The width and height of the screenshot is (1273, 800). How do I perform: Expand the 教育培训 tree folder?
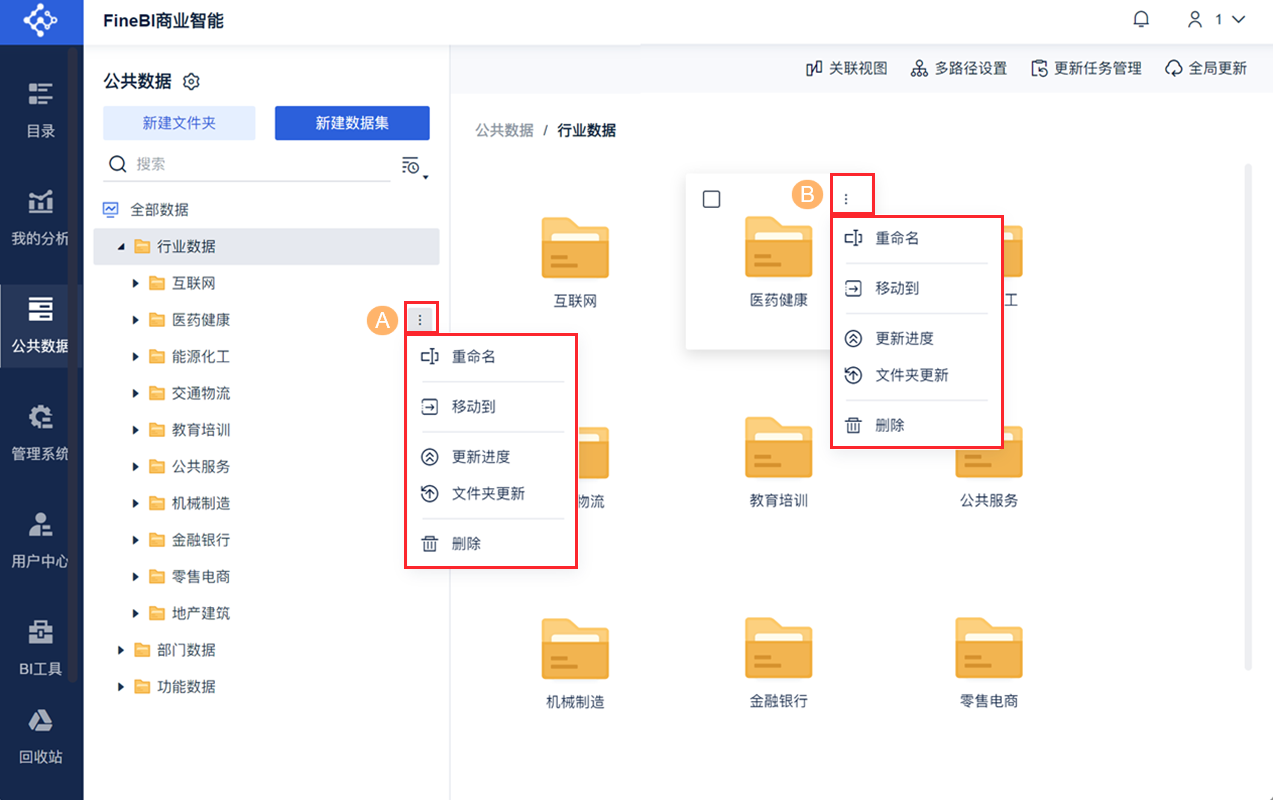(x=136, y=430)
